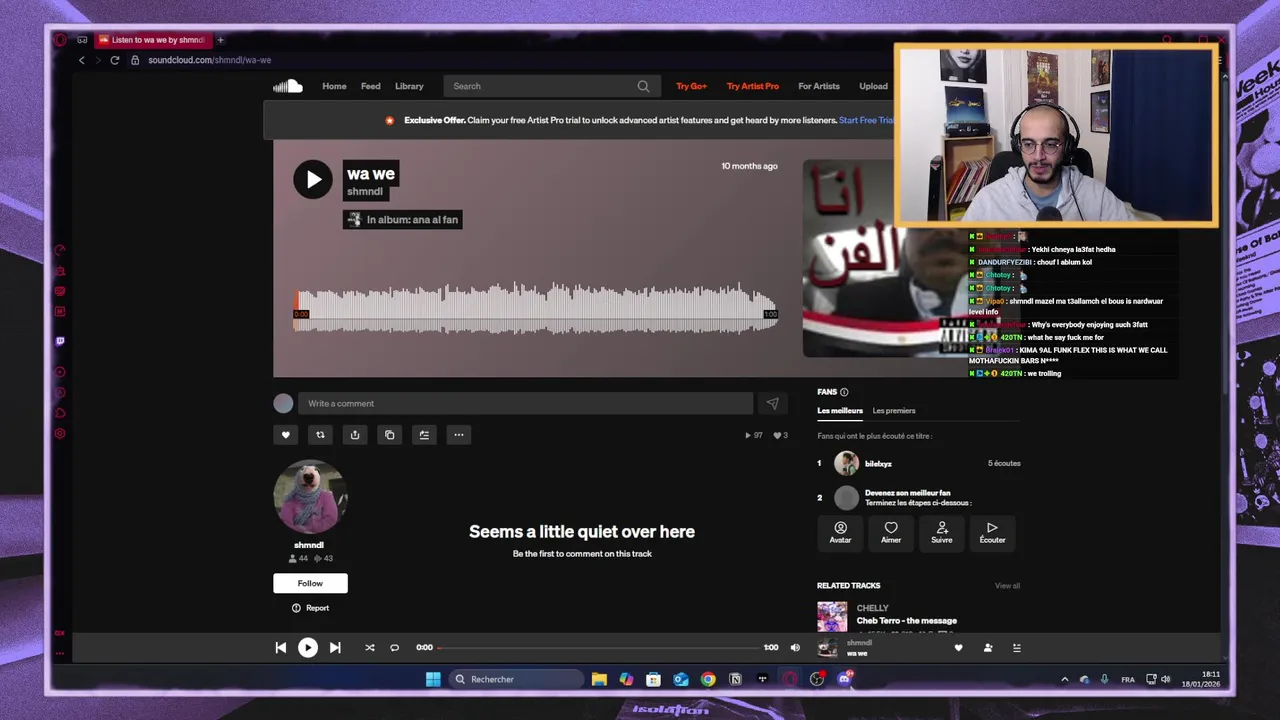This screenshot has width=1280, height=720.
Task: Open the Windows Start menu
Action: (x=433, y=679)
